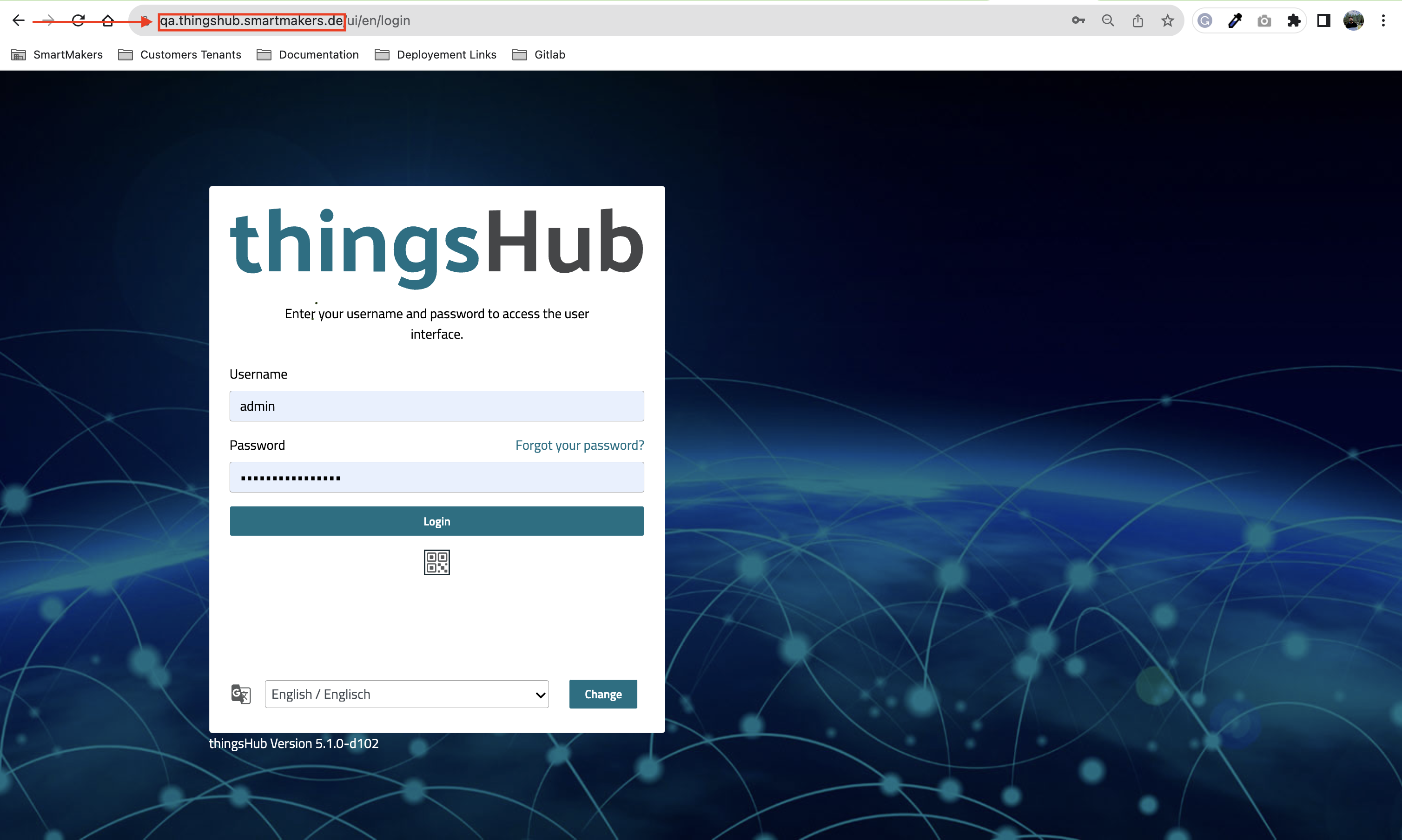Open saved passwords key icon

(1078, 21)
